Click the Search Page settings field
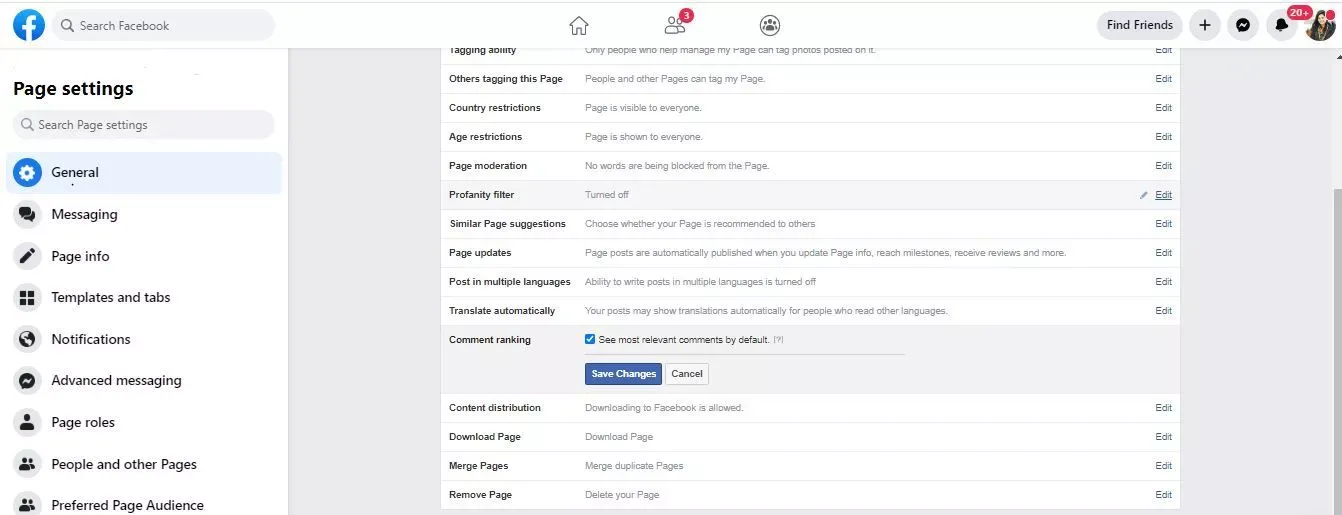 point(144,125)
